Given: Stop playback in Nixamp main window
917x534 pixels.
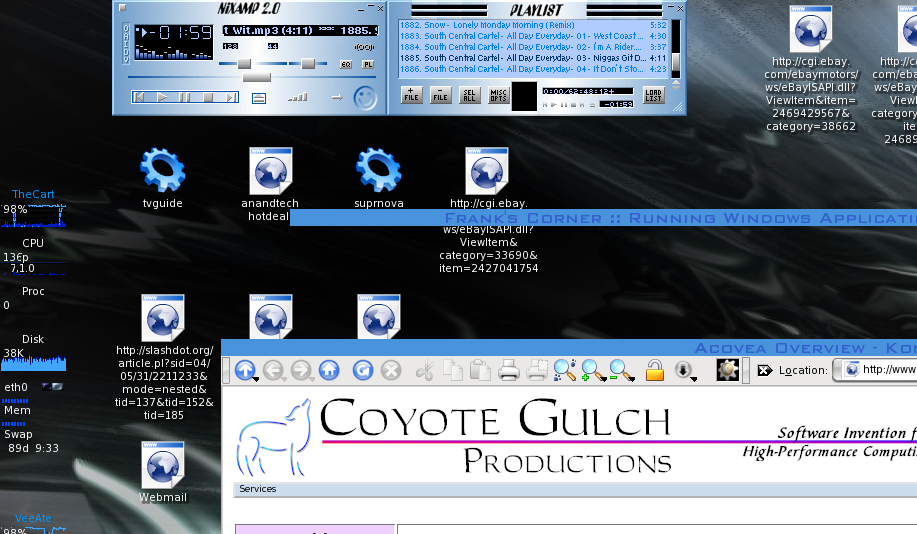Looking at the screenshot, I should pos(208,97).
